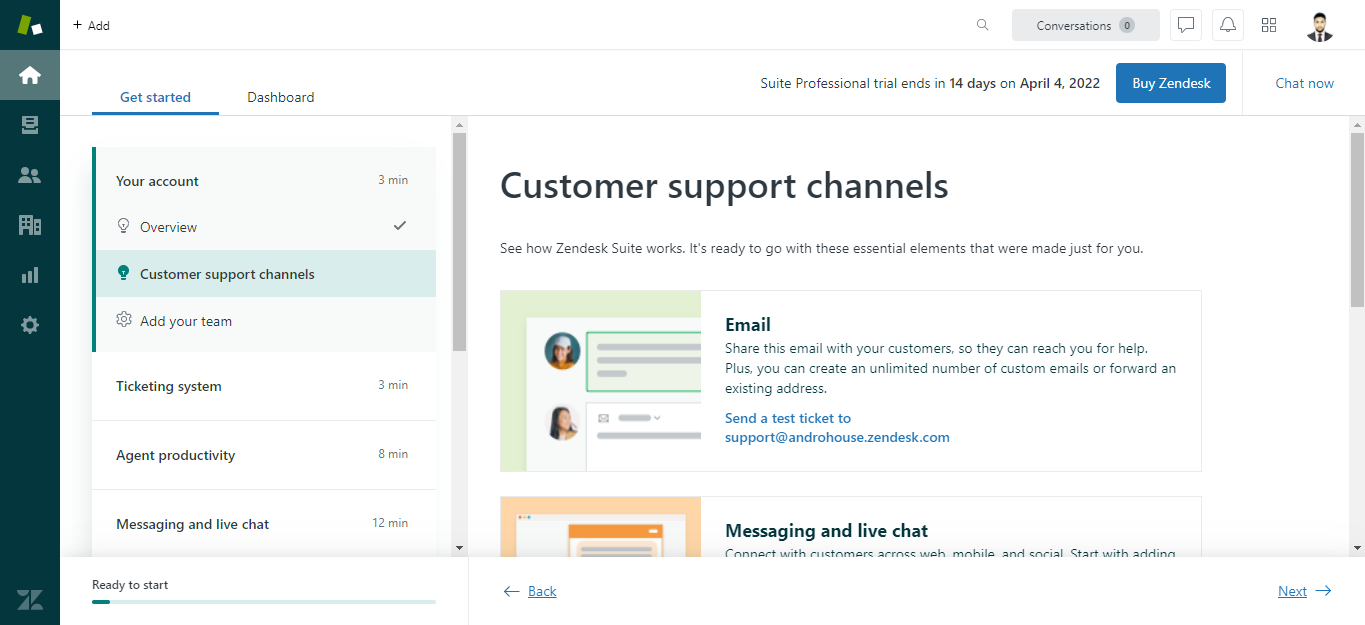
Task: Expand the Agent productivity section
Action: pos(264,455)
